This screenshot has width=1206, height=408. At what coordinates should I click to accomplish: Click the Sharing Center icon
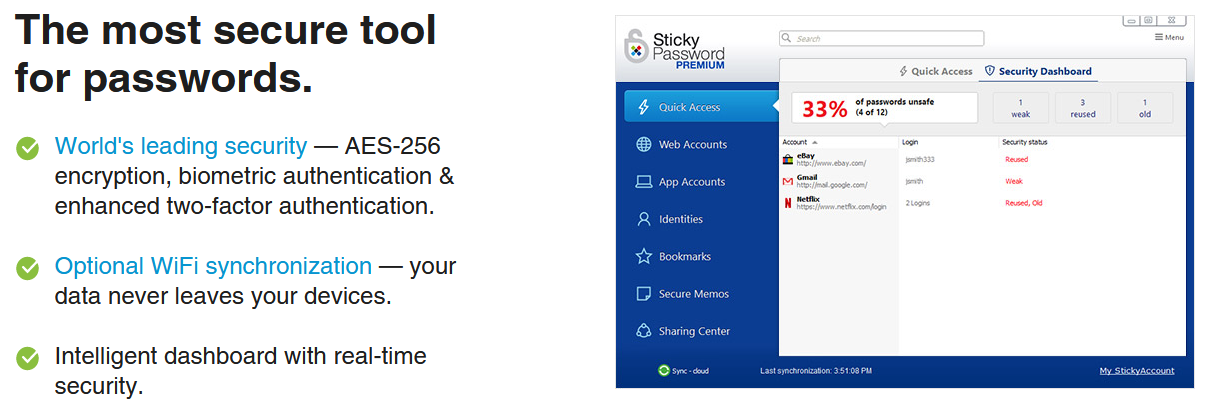click(644, 331)
